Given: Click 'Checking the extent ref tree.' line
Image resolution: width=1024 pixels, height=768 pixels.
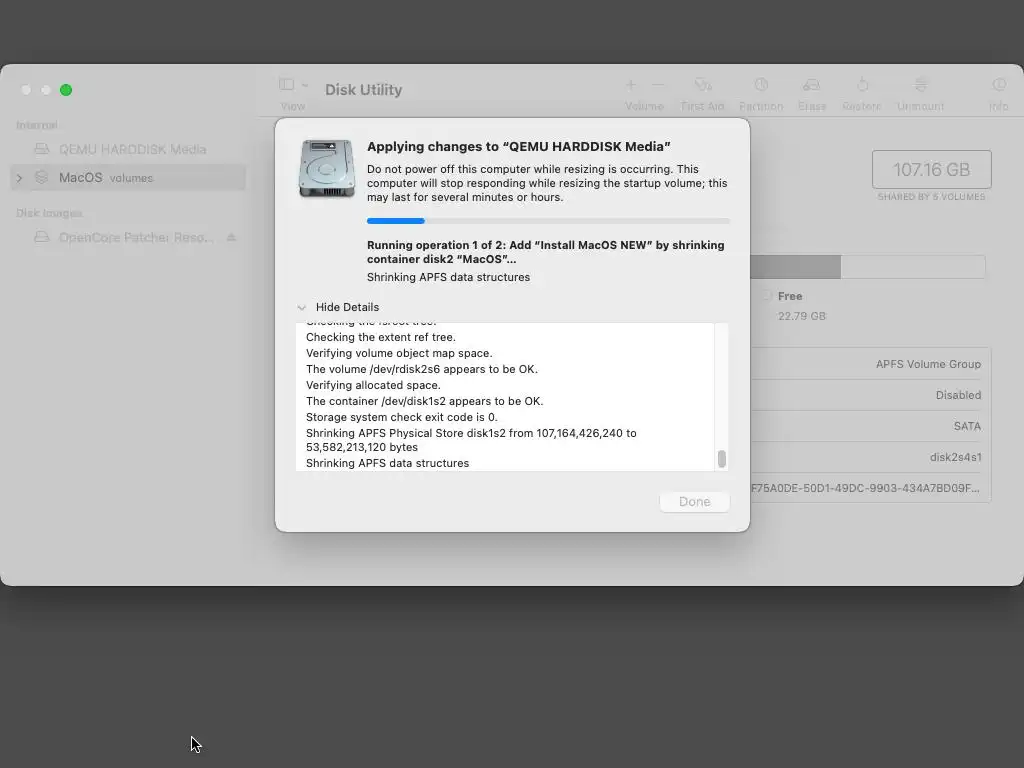Looking at the screenshot, I should pos(381,337).
